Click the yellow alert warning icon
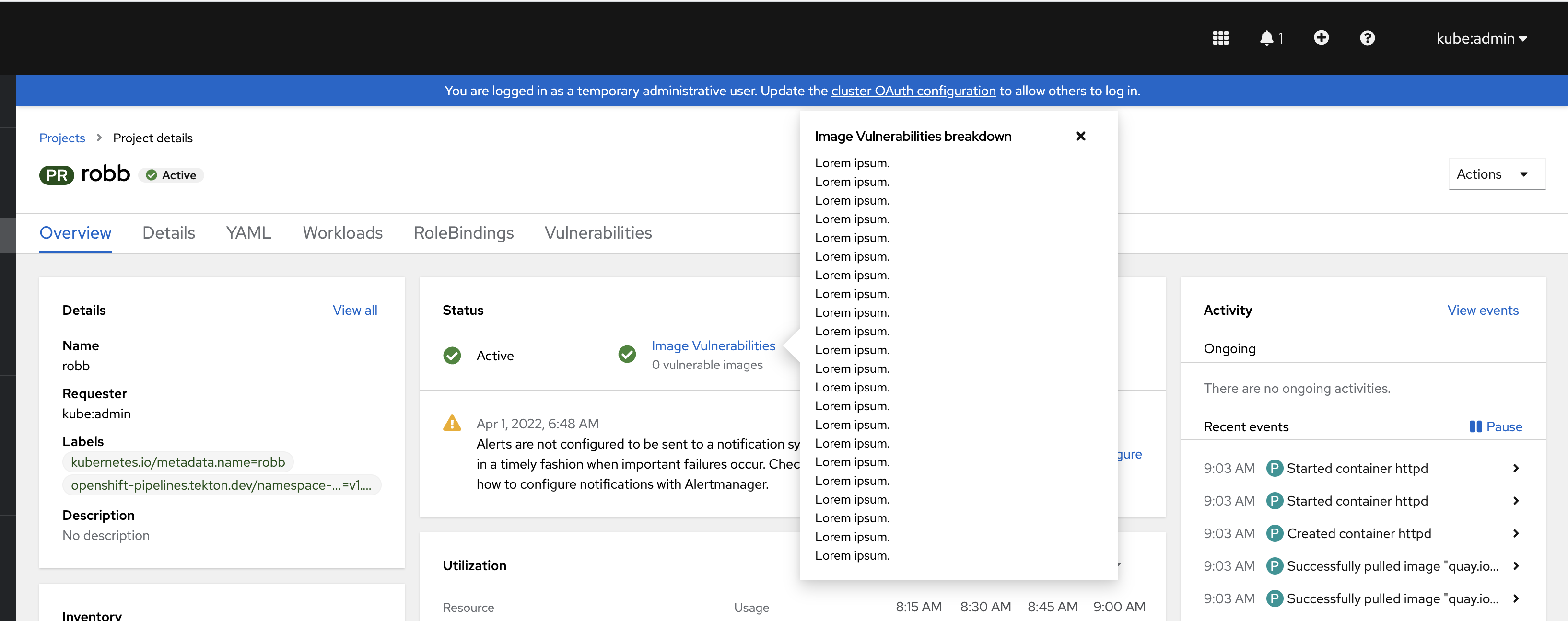Image resolution: width=1568 pixels, height=621 pixels. point(452,423)
